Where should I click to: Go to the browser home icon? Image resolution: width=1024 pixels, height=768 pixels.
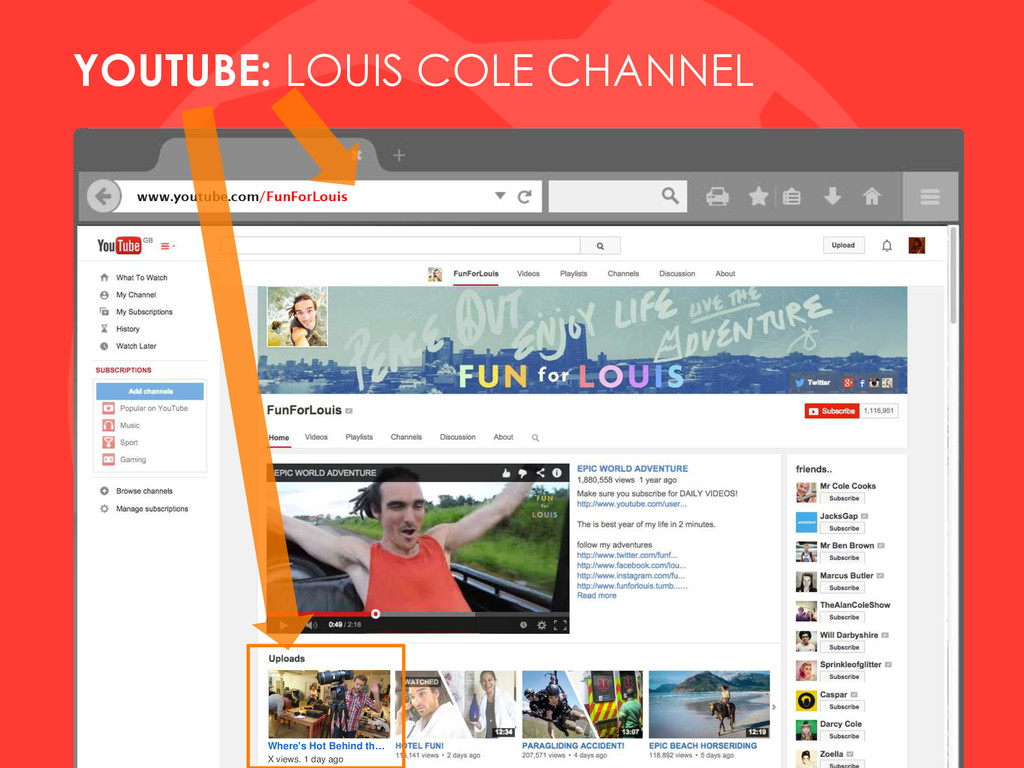[x=872, y=195]
